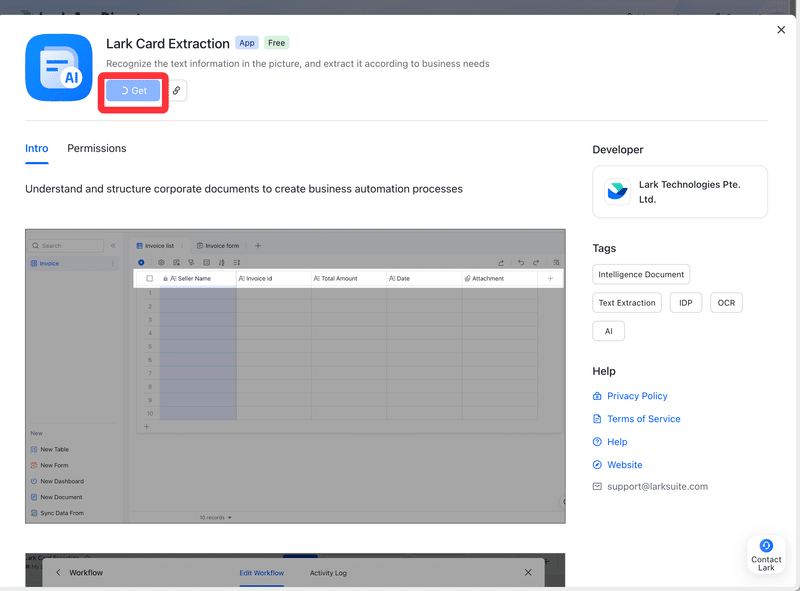
Task: Click Invoice form tab in preview
Action: (218, 246)
